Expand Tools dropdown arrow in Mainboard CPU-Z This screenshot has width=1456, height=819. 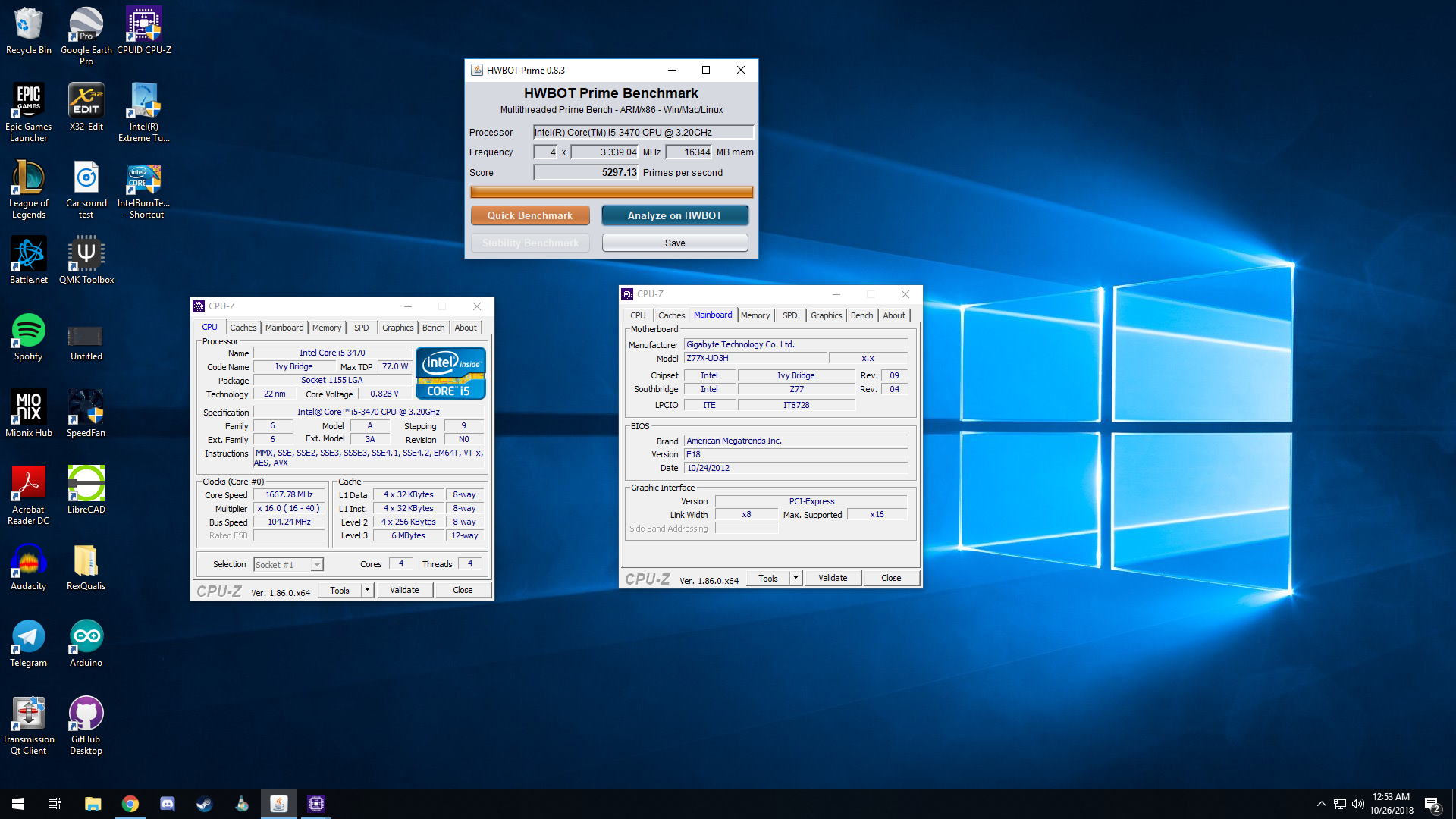(x=795, y=578)
